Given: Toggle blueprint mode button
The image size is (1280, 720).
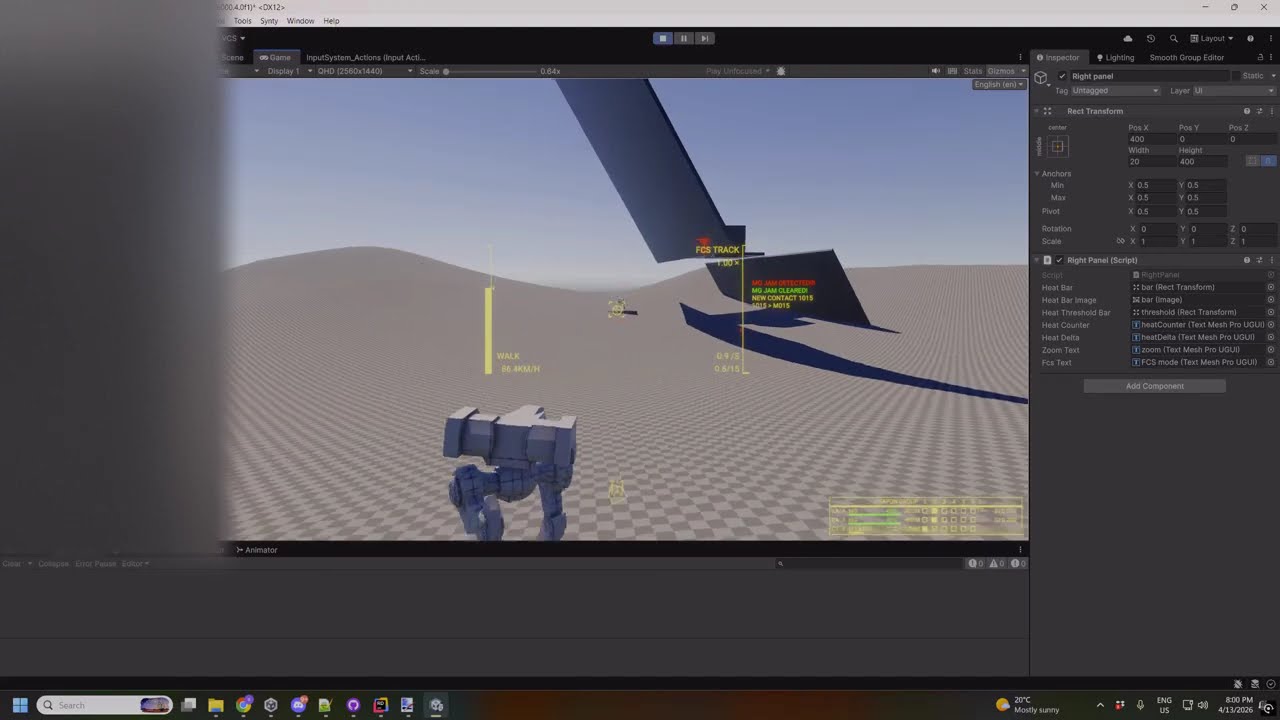Looking at the screenshot, I should pyautogui.click(x=1252, y=161).
